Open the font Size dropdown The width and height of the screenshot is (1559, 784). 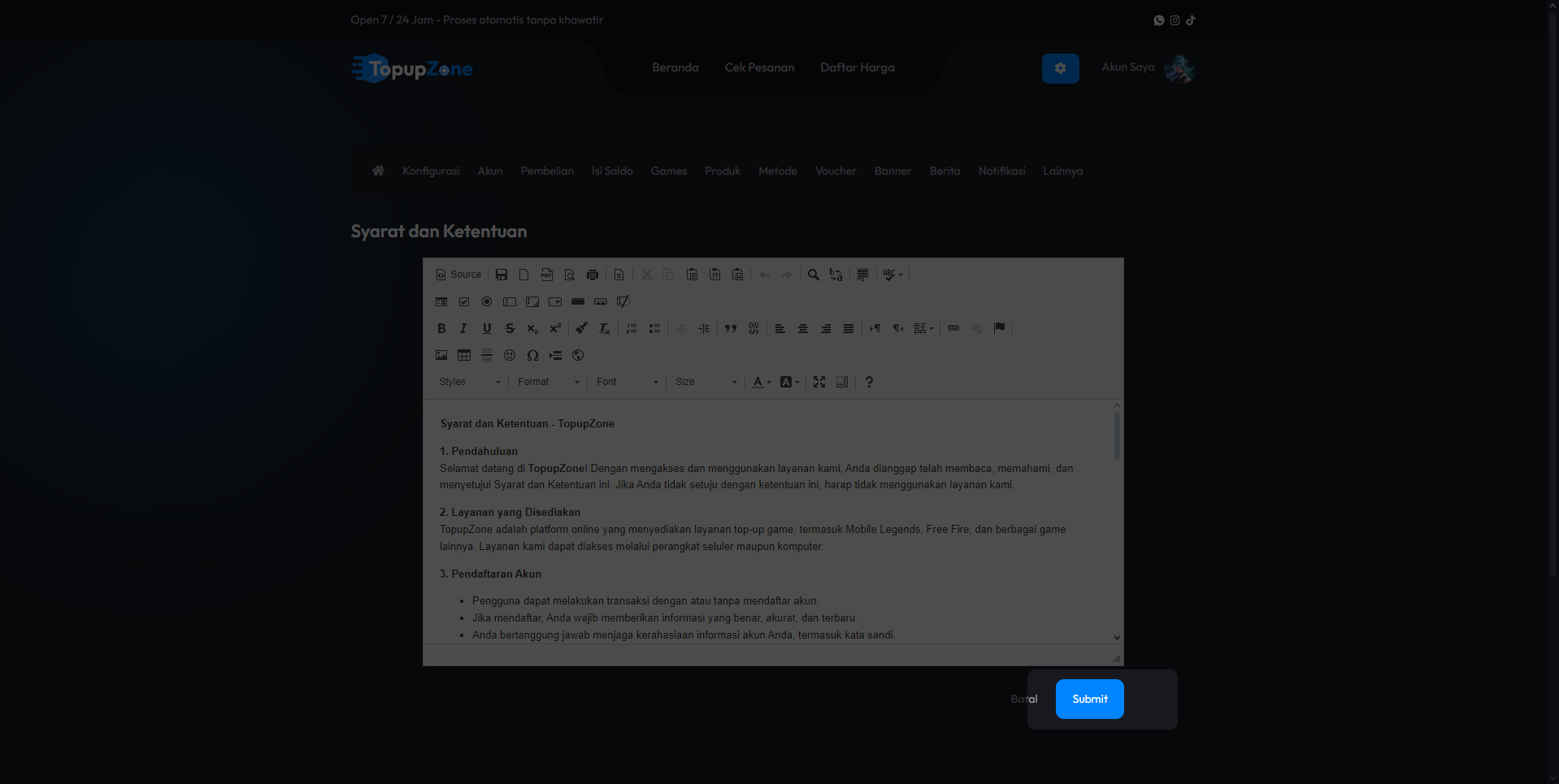[706, 382]
